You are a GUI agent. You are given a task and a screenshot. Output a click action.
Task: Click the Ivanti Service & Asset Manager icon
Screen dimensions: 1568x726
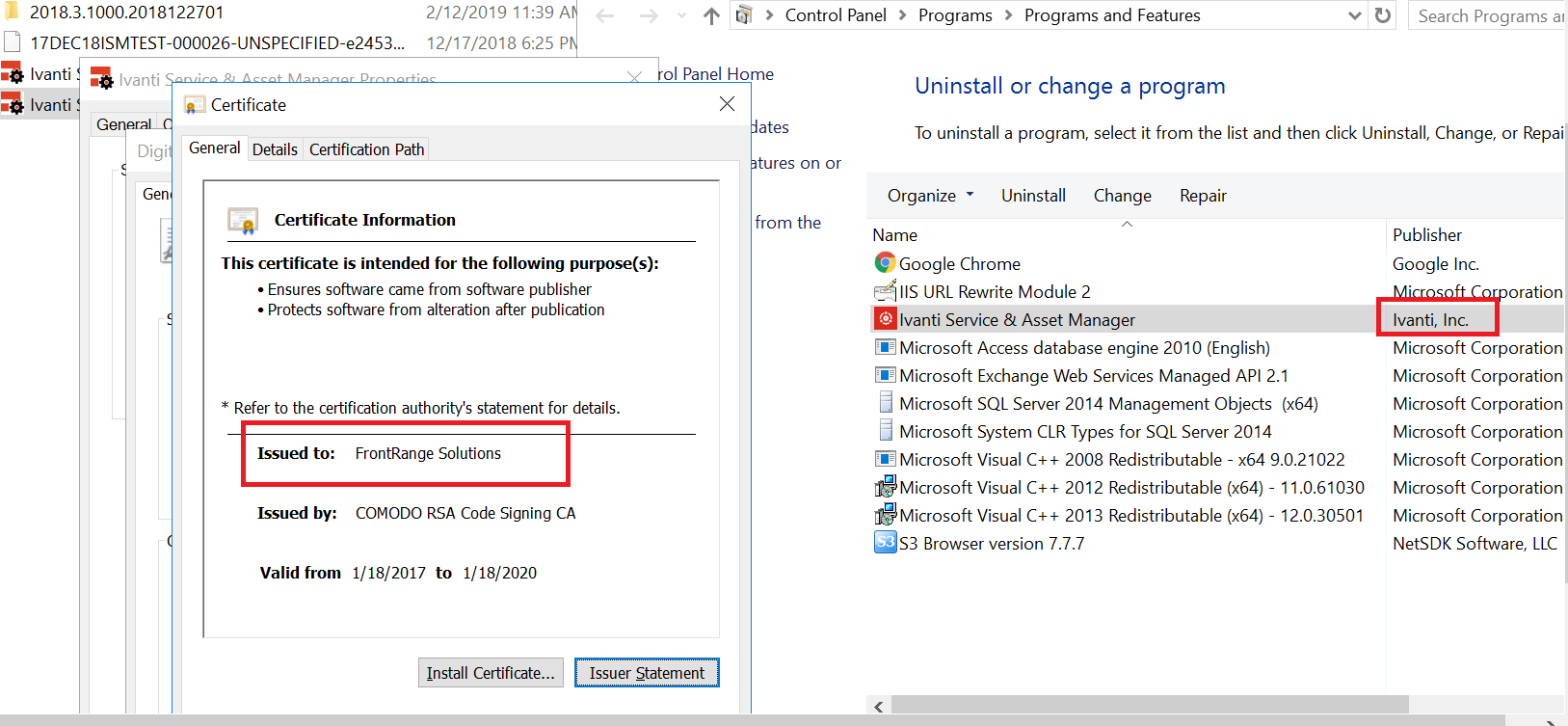tap(885, 319)
